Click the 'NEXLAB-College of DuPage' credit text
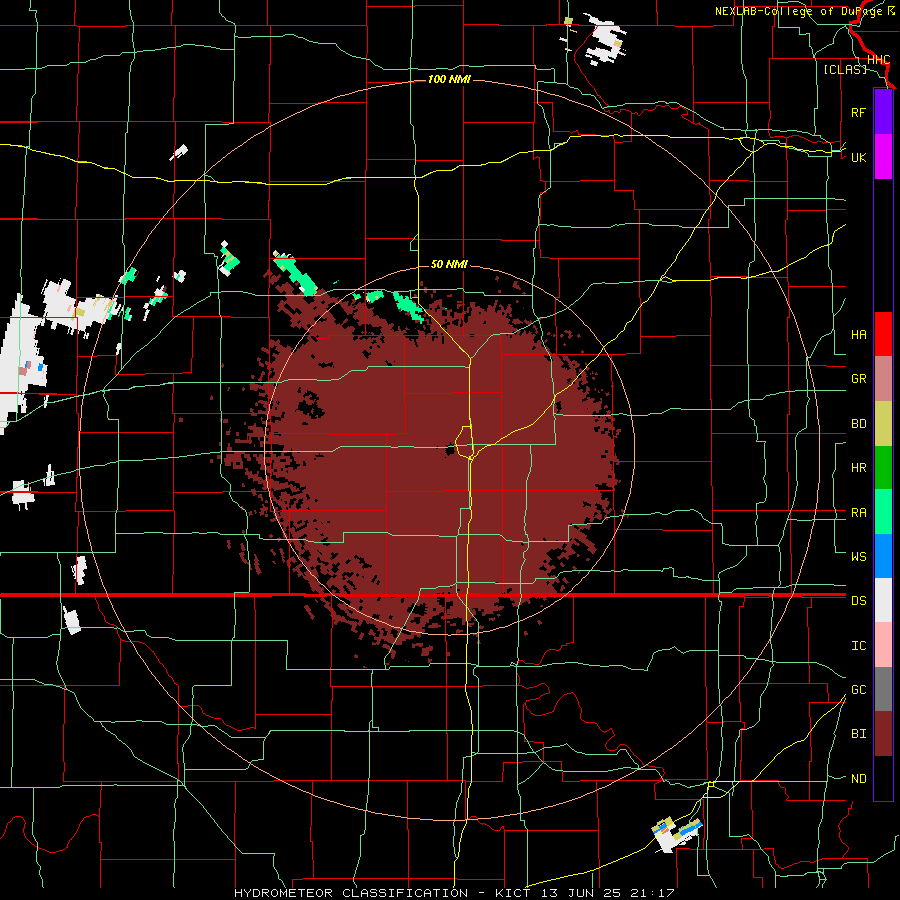 [x=800, y=11]
